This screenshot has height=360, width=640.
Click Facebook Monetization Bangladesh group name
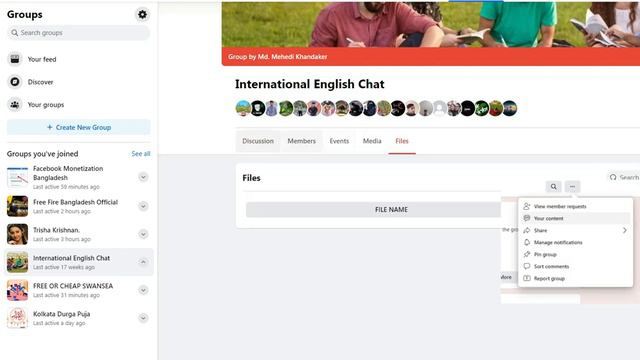(68, 173)
